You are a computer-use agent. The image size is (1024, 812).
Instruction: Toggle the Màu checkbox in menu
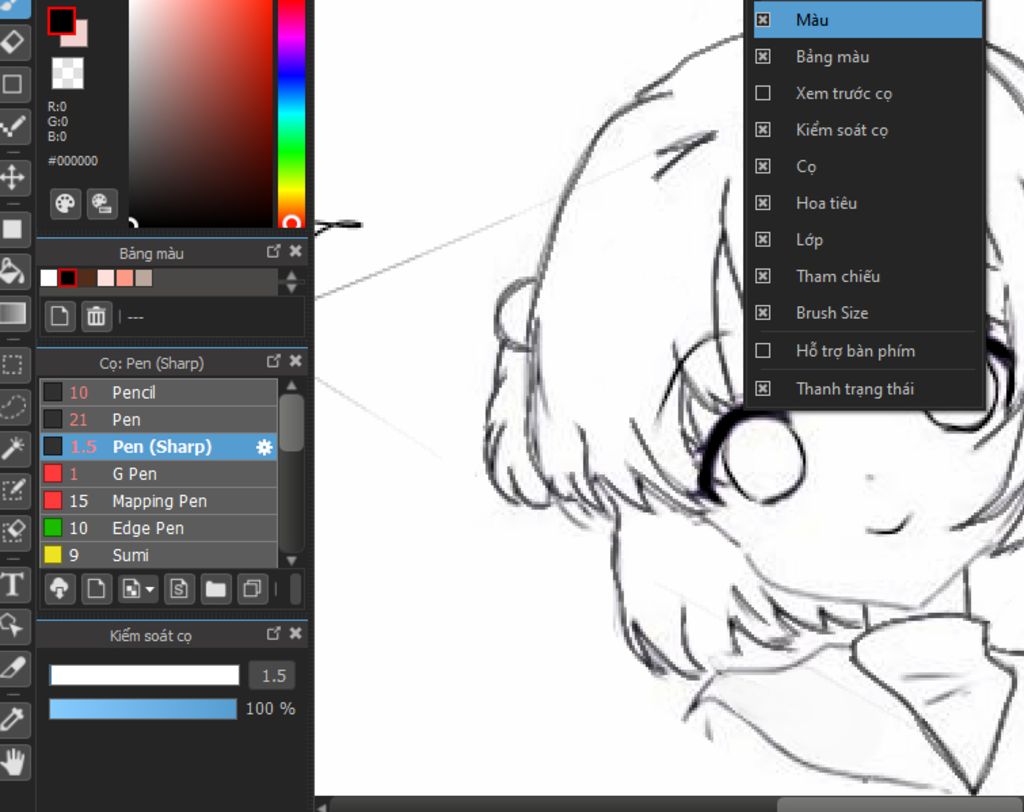tap(763, 20)
